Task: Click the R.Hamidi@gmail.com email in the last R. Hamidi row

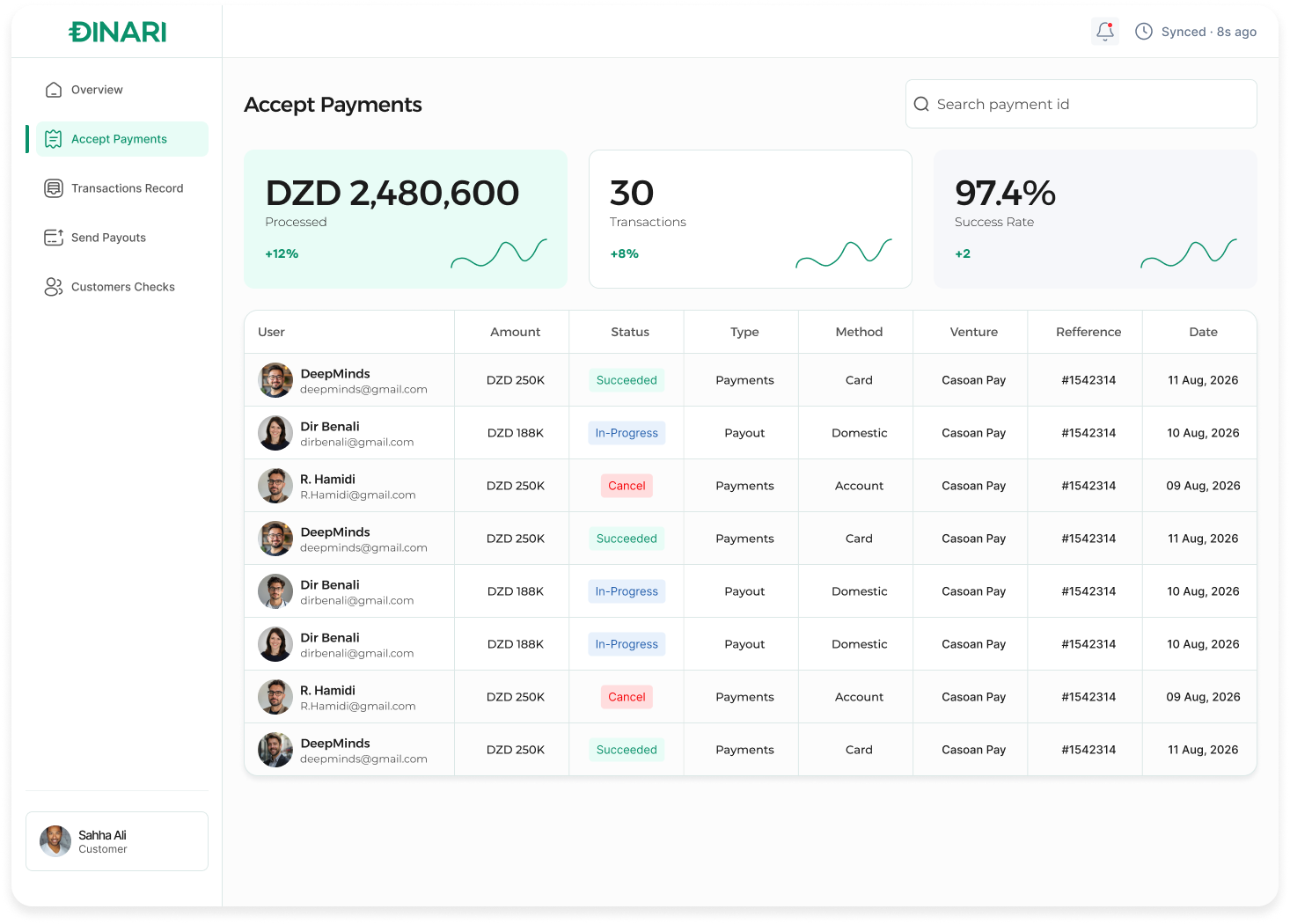Action: pyautogui.click(x=358, y=706)
